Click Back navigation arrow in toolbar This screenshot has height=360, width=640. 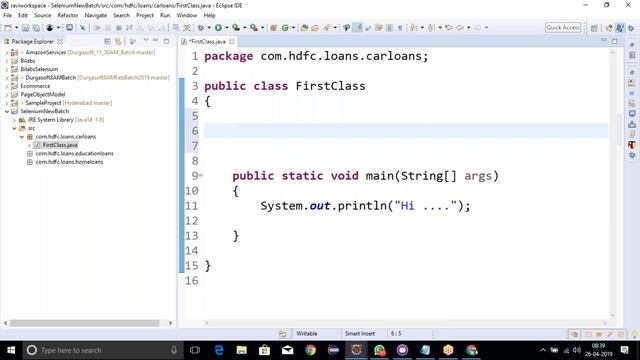point(460,28)
